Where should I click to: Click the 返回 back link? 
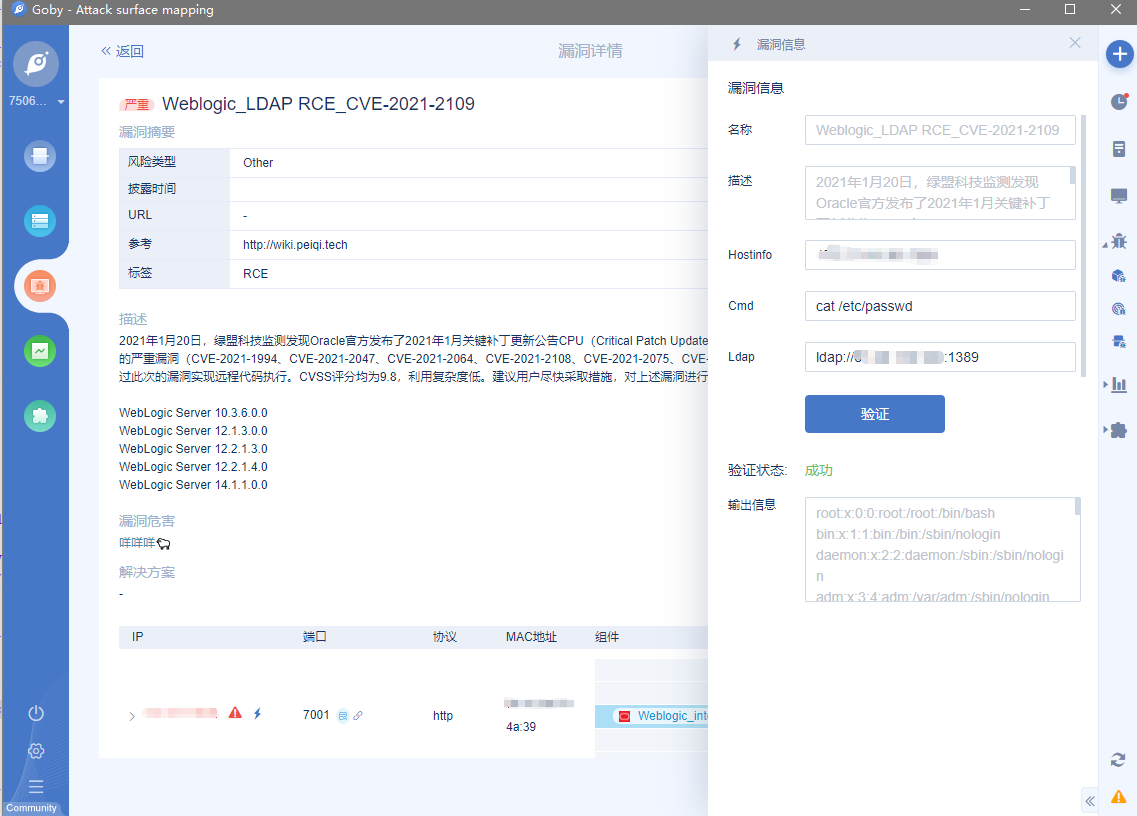[x=122, y=51]
